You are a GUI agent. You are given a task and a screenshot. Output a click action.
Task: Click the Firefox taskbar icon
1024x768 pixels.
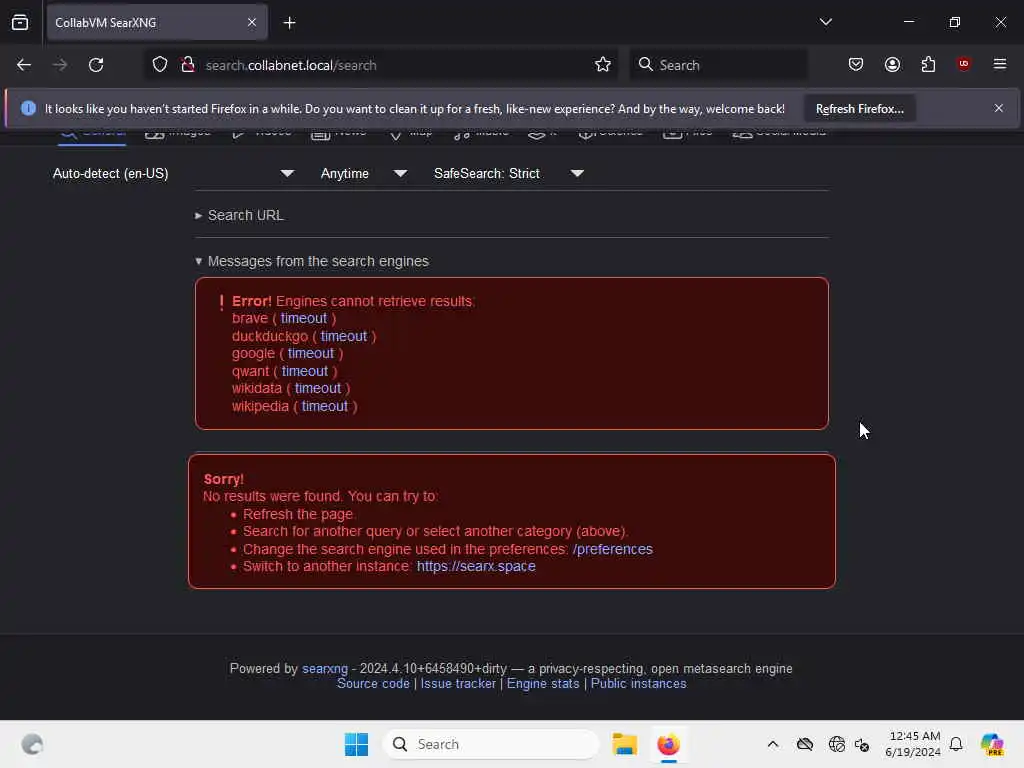pyautogui.click(x=668, y=744)
